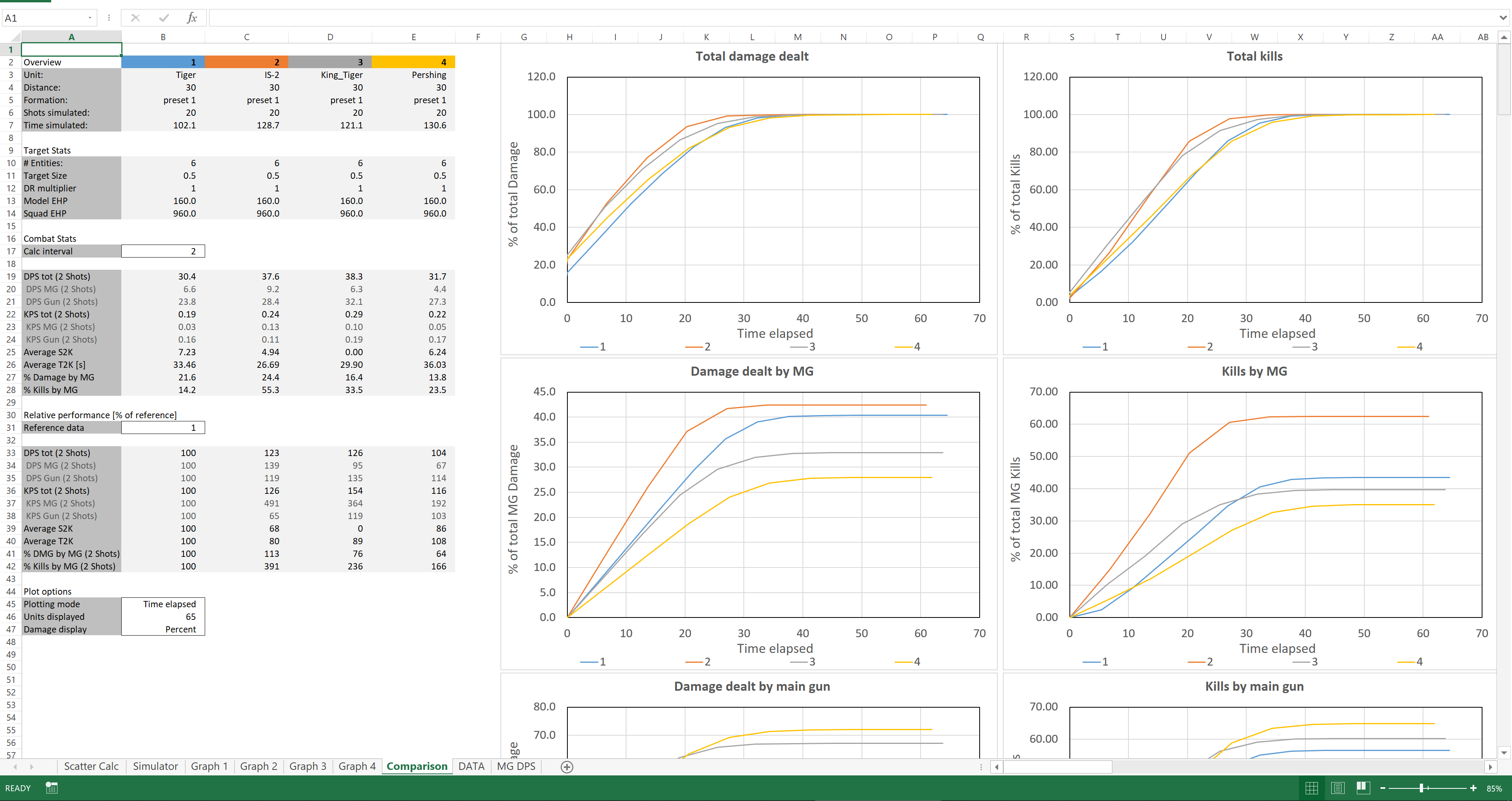1512x801 pixels.
Task: Select the 'Pershing' unit cell
Action: point(414,74)
